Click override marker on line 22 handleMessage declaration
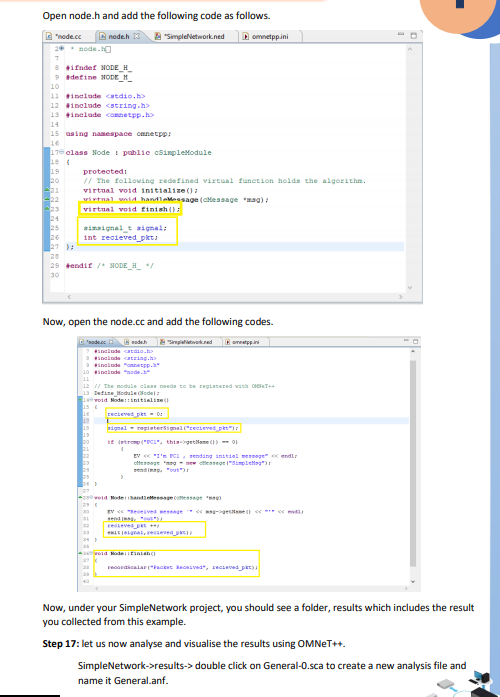 pos(47,200)
